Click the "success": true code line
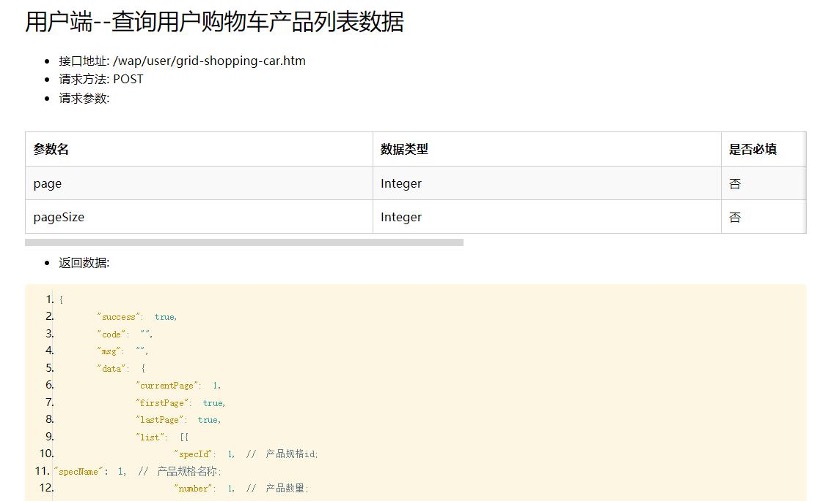Viewport: 832px width, 502px height. [x=136, y=317]
